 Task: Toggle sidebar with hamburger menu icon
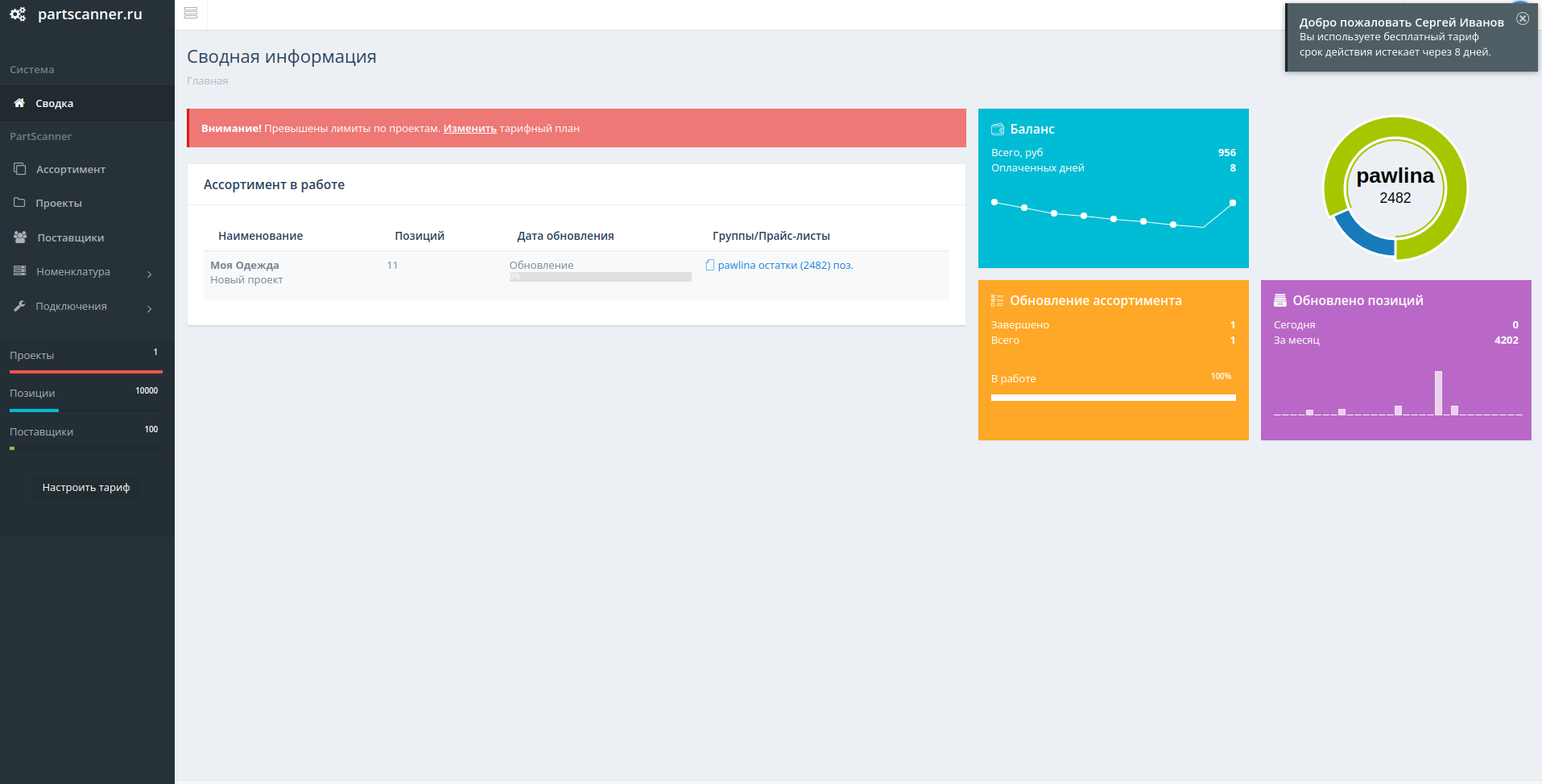coord(191,13)
